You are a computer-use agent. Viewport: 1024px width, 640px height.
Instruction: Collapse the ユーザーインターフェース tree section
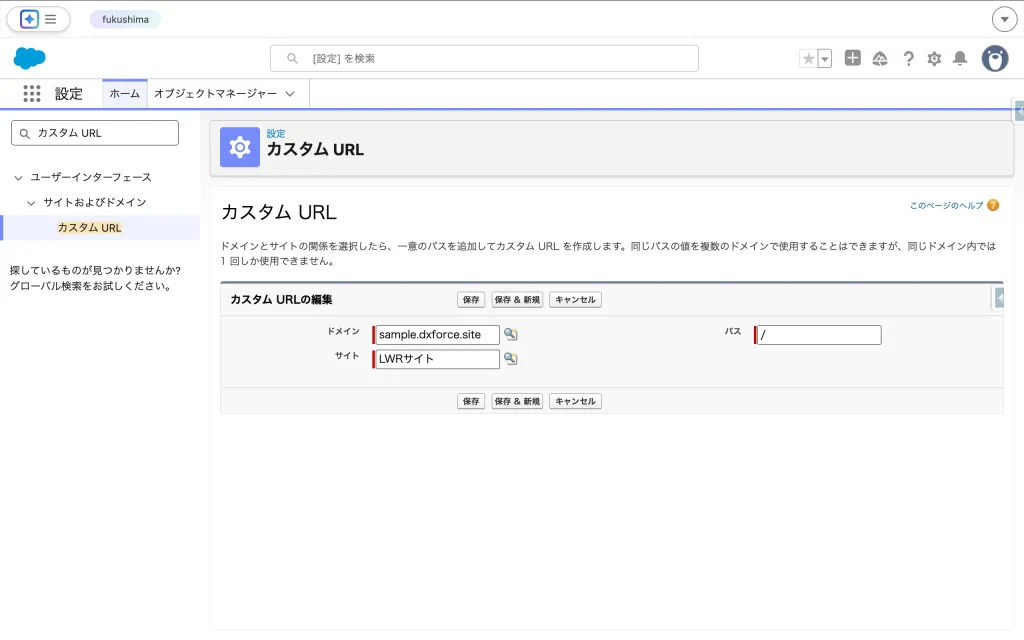pyautogui.click(x=18, y=178)
